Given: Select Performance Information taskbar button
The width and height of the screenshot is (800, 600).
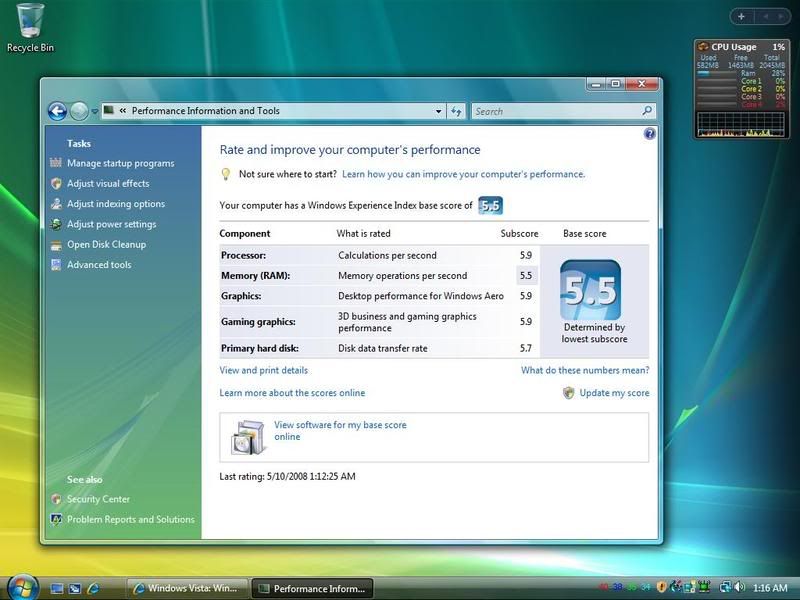Looking at the screenshot, I should tap(311, 588).
